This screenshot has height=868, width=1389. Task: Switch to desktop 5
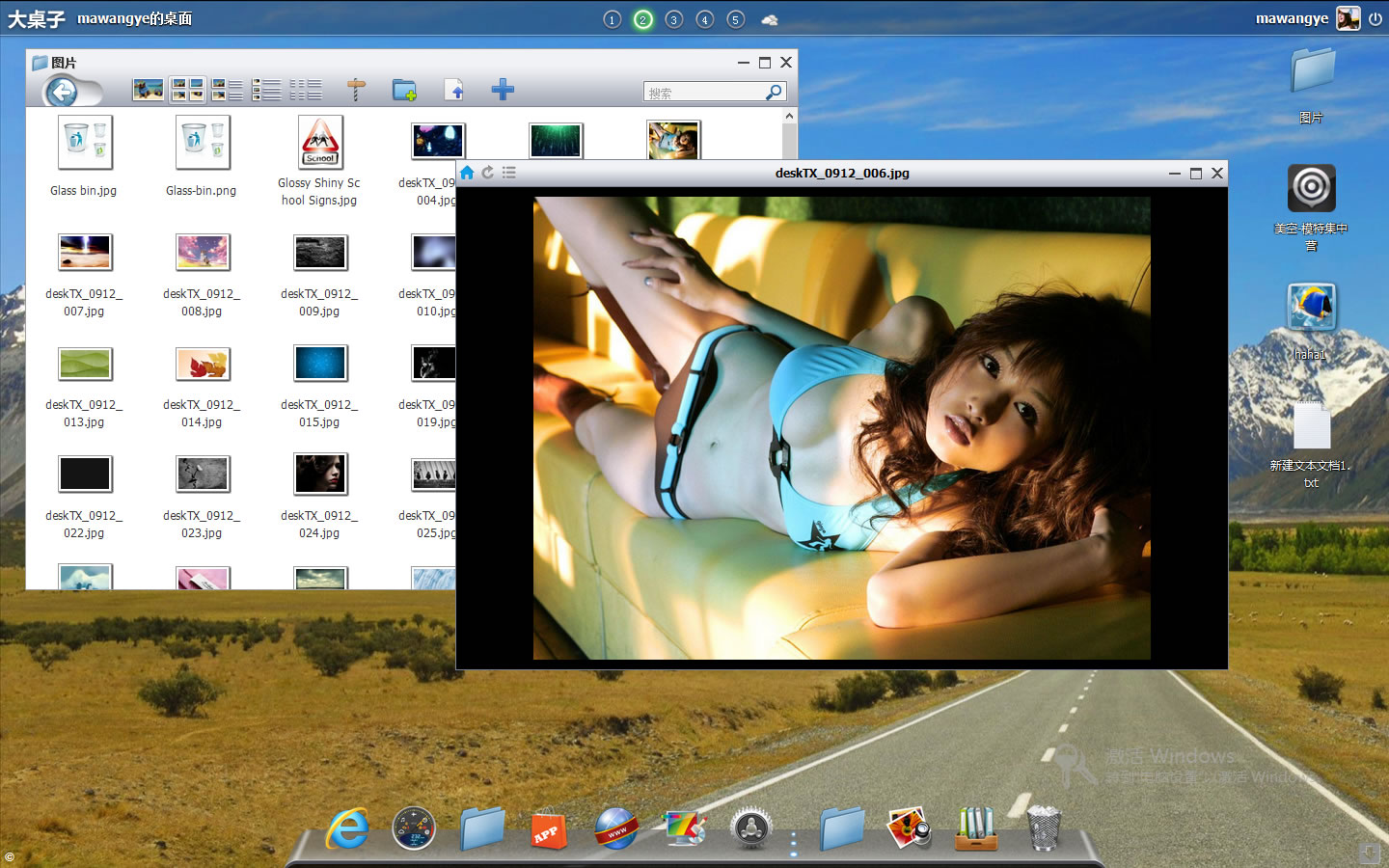(736, 19)
